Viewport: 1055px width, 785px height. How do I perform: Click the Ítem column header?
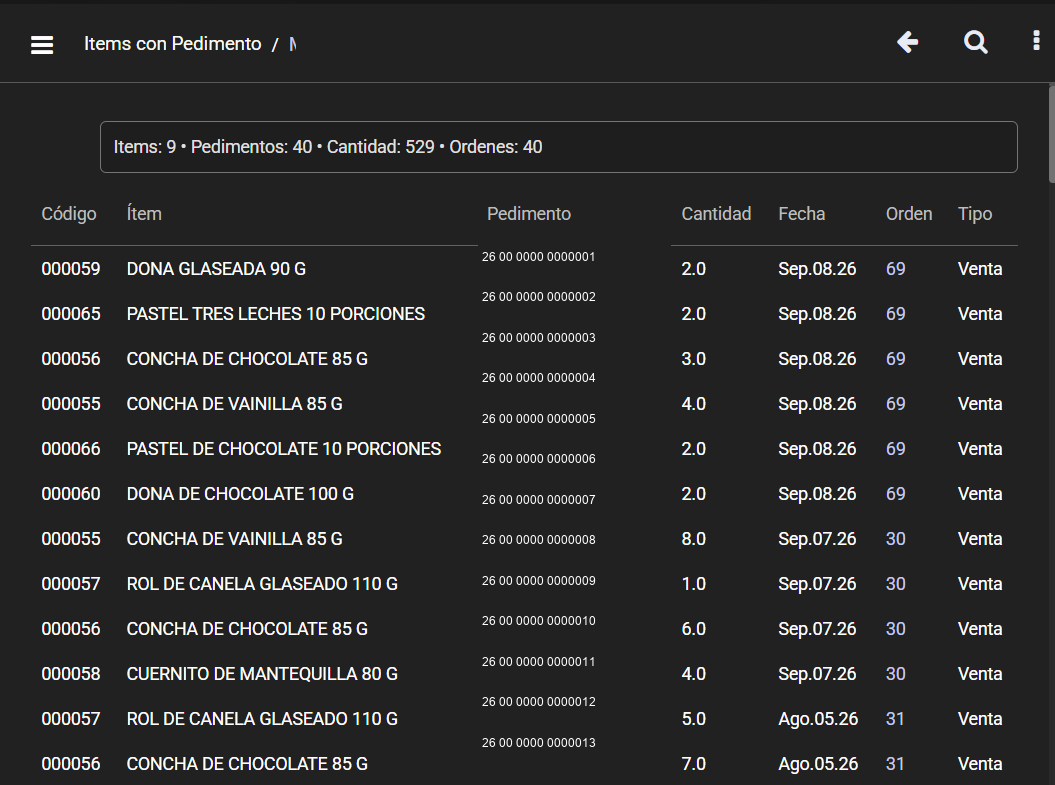coord(144,214)
